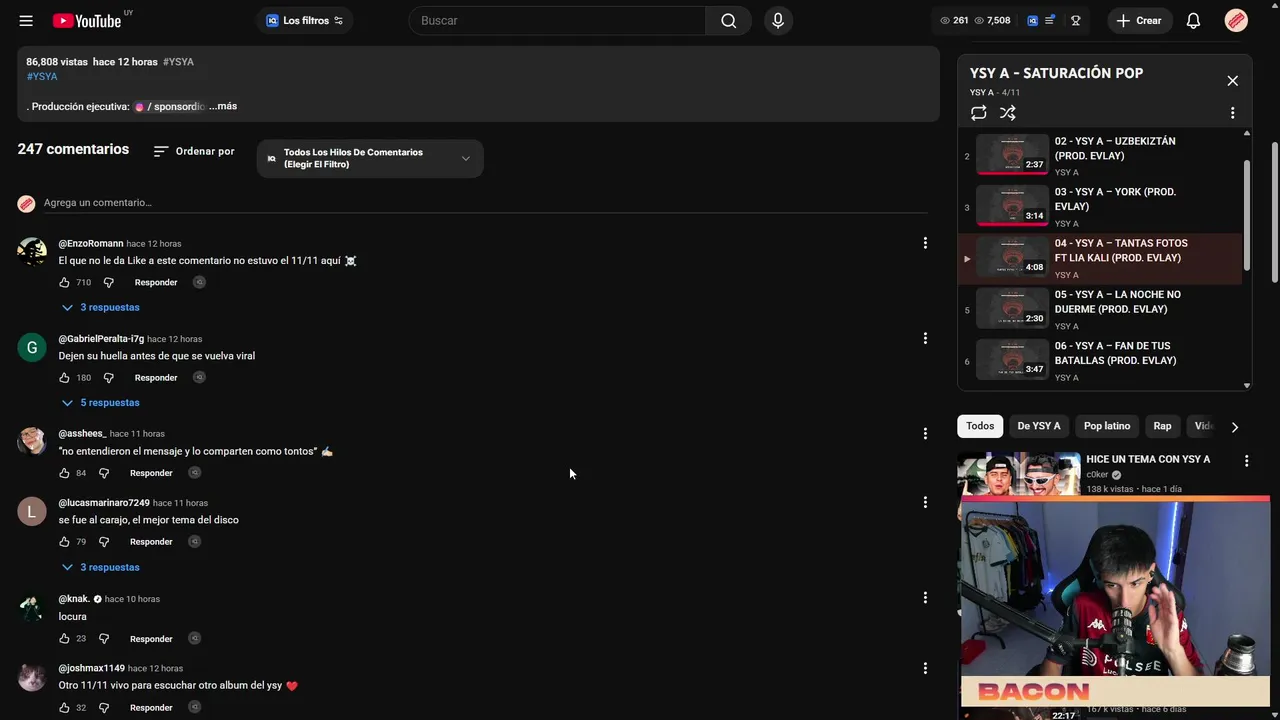1280x720 pixels.
Task: Like the @GabrielPeralta-i7g comment
Action: 64,378
